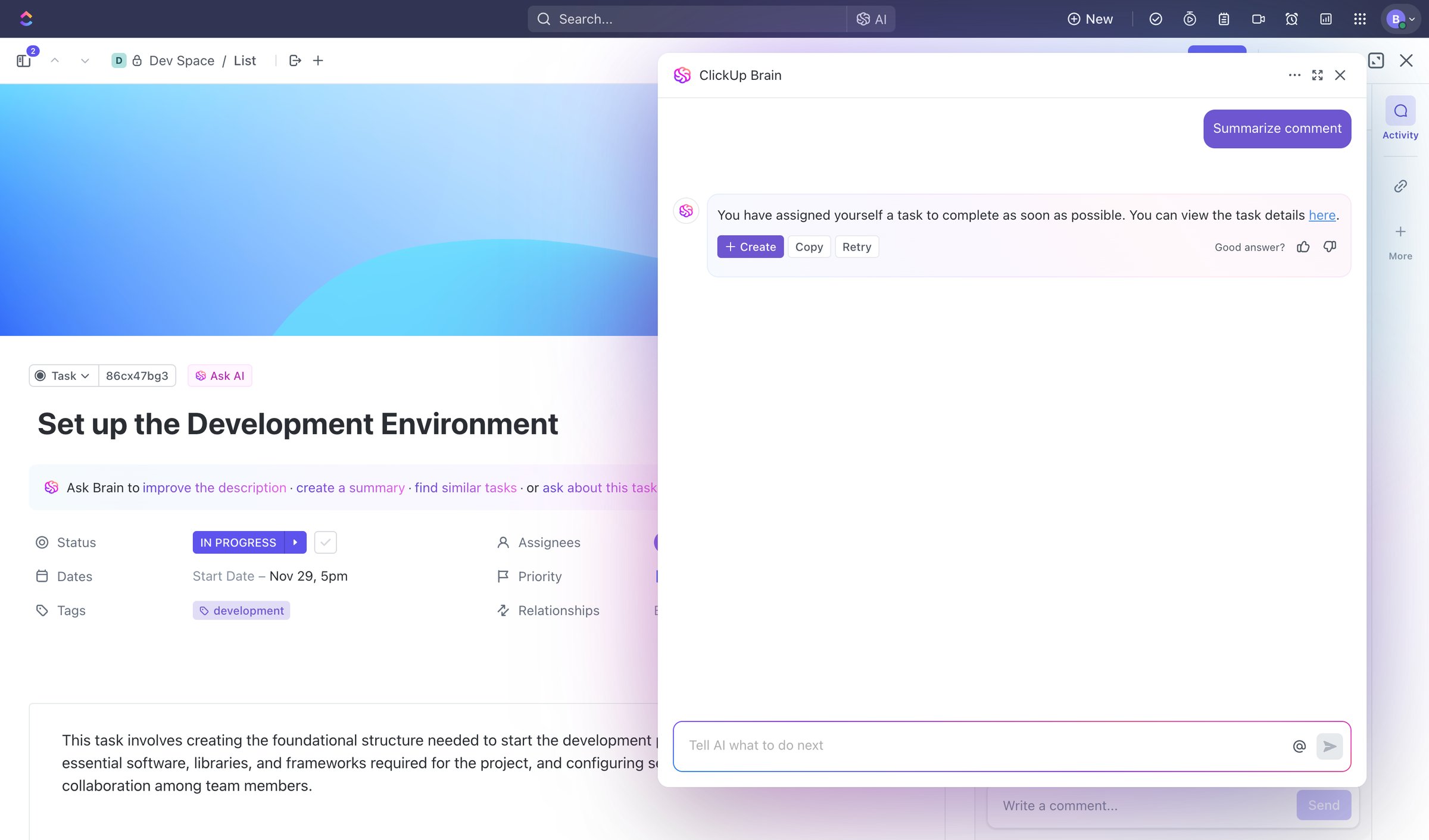Send the AI prompt with arrow icon
Viewport: 1429px width, 840px height.
(1330, 746)
